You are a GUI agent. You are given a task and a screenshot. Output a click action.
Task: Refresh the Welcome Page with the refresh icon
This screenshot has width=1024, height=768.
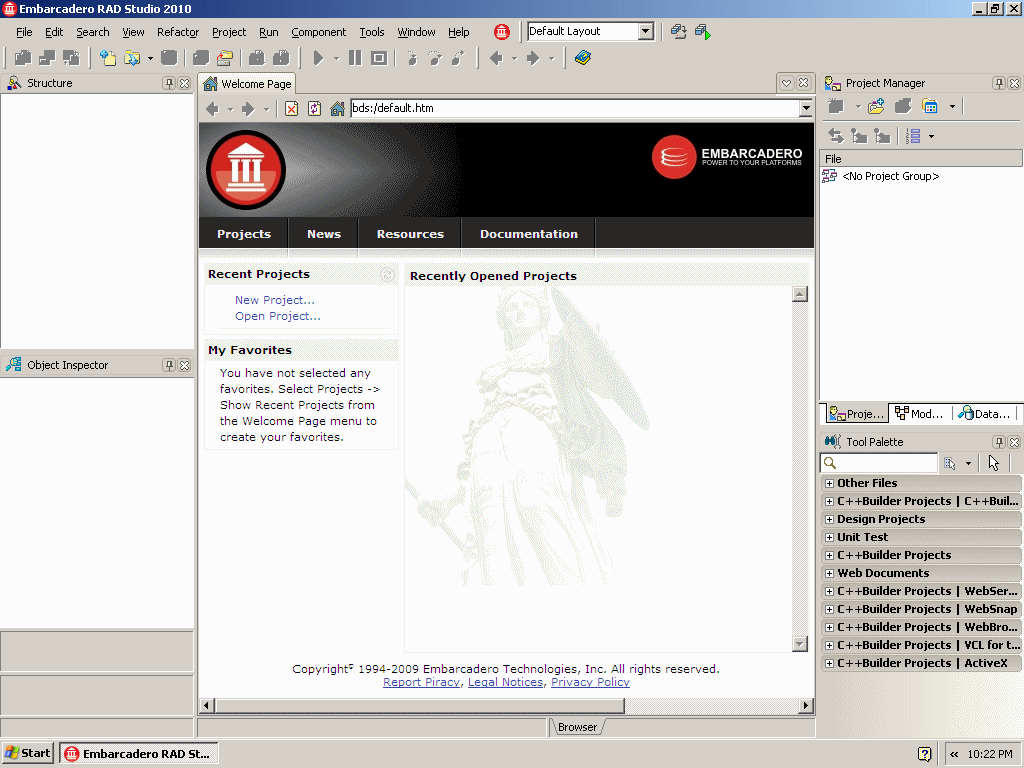click(312, 107)
